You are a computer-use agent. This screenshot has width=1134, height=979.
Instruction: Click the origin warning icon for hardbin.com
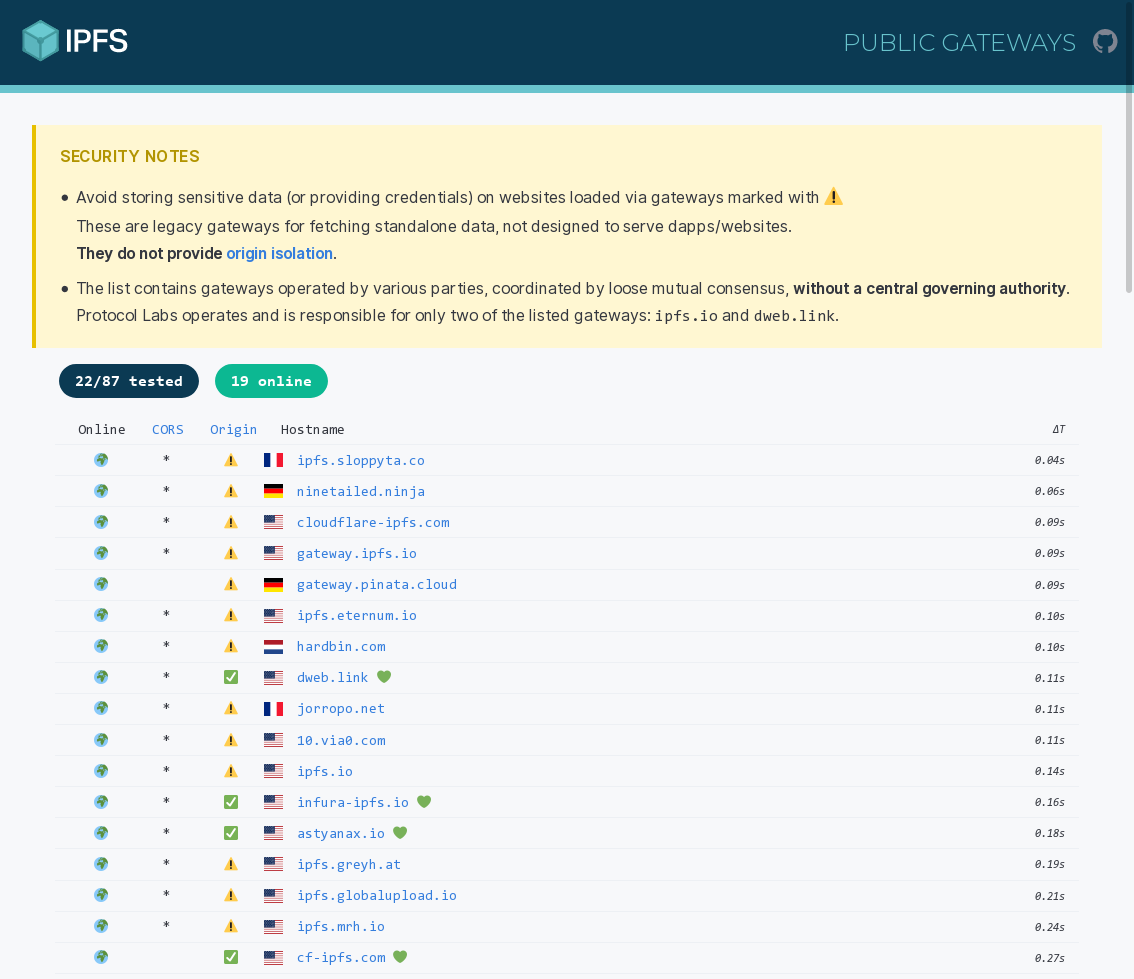pos(231,646)
